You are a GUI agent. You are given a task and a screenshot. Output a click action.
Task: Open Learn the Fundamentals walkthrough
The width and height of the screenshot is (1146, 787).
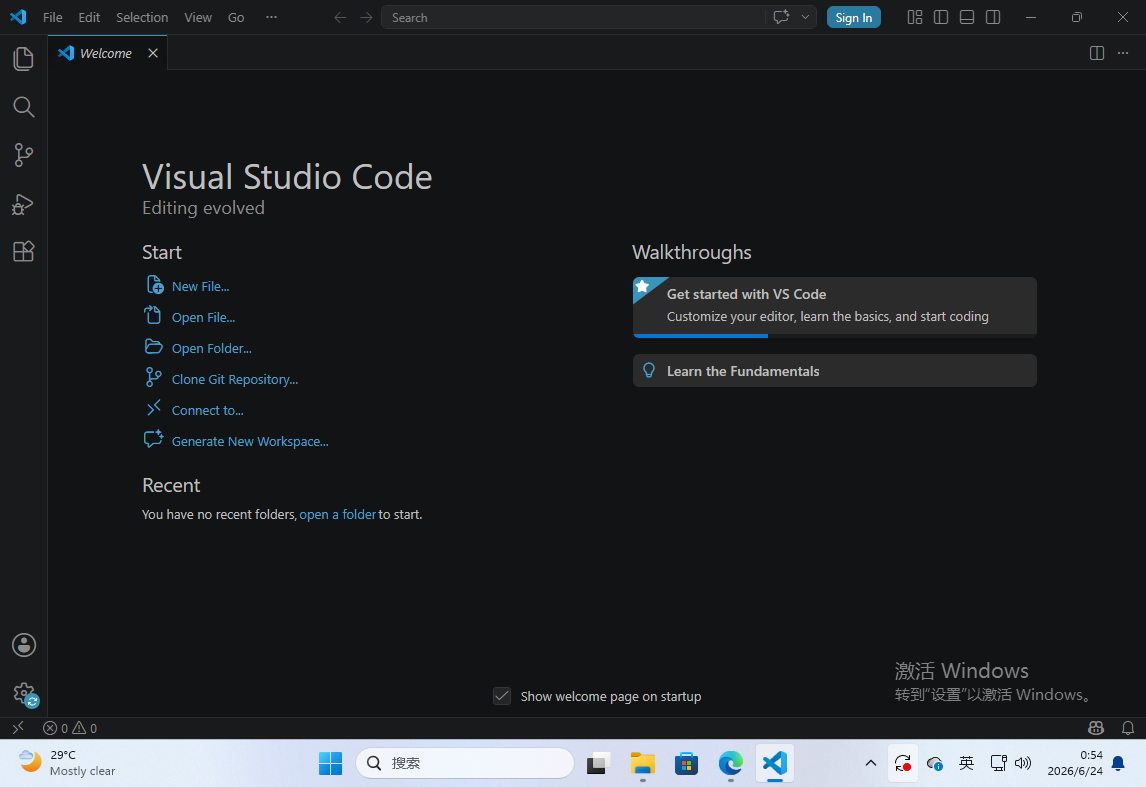[x=835, y=370]
